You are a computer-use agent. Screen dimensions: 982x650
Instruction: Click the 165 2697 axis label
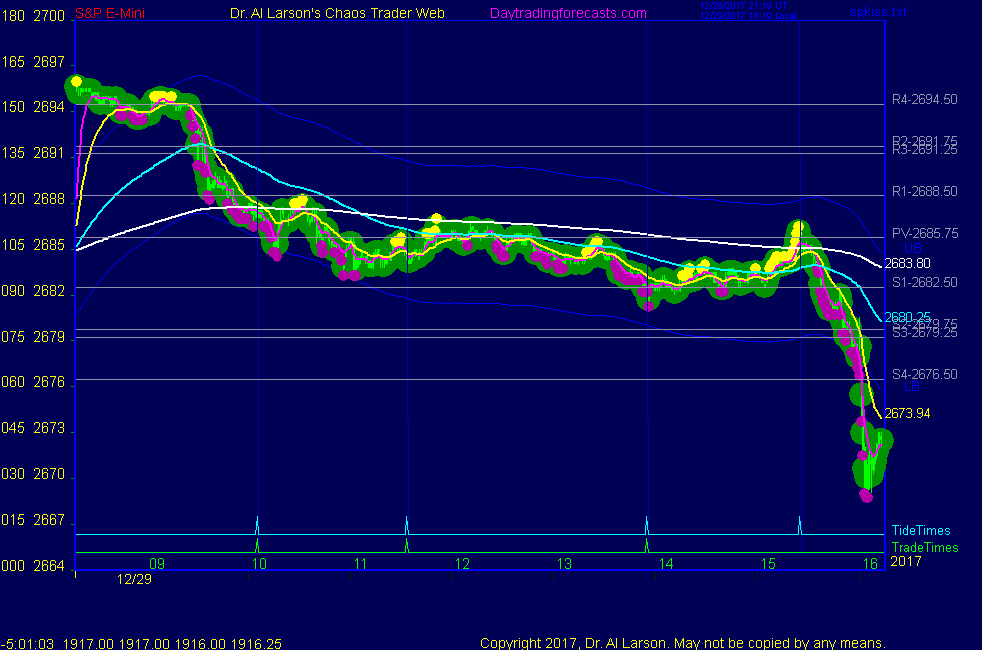(x=33, y=62)
